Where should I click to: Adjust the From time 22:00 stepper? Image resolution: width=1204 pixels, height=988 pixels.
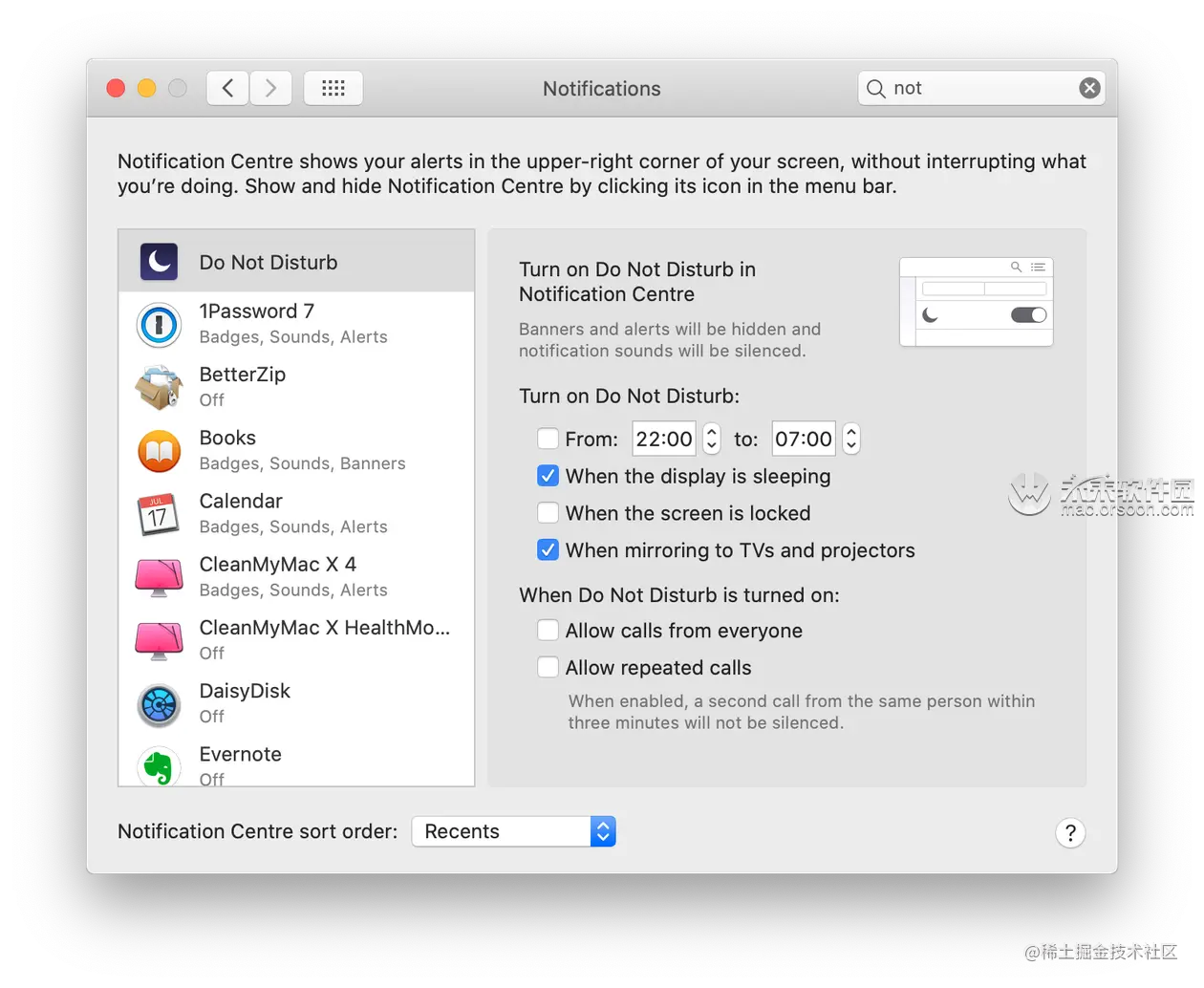click(711, 439)
